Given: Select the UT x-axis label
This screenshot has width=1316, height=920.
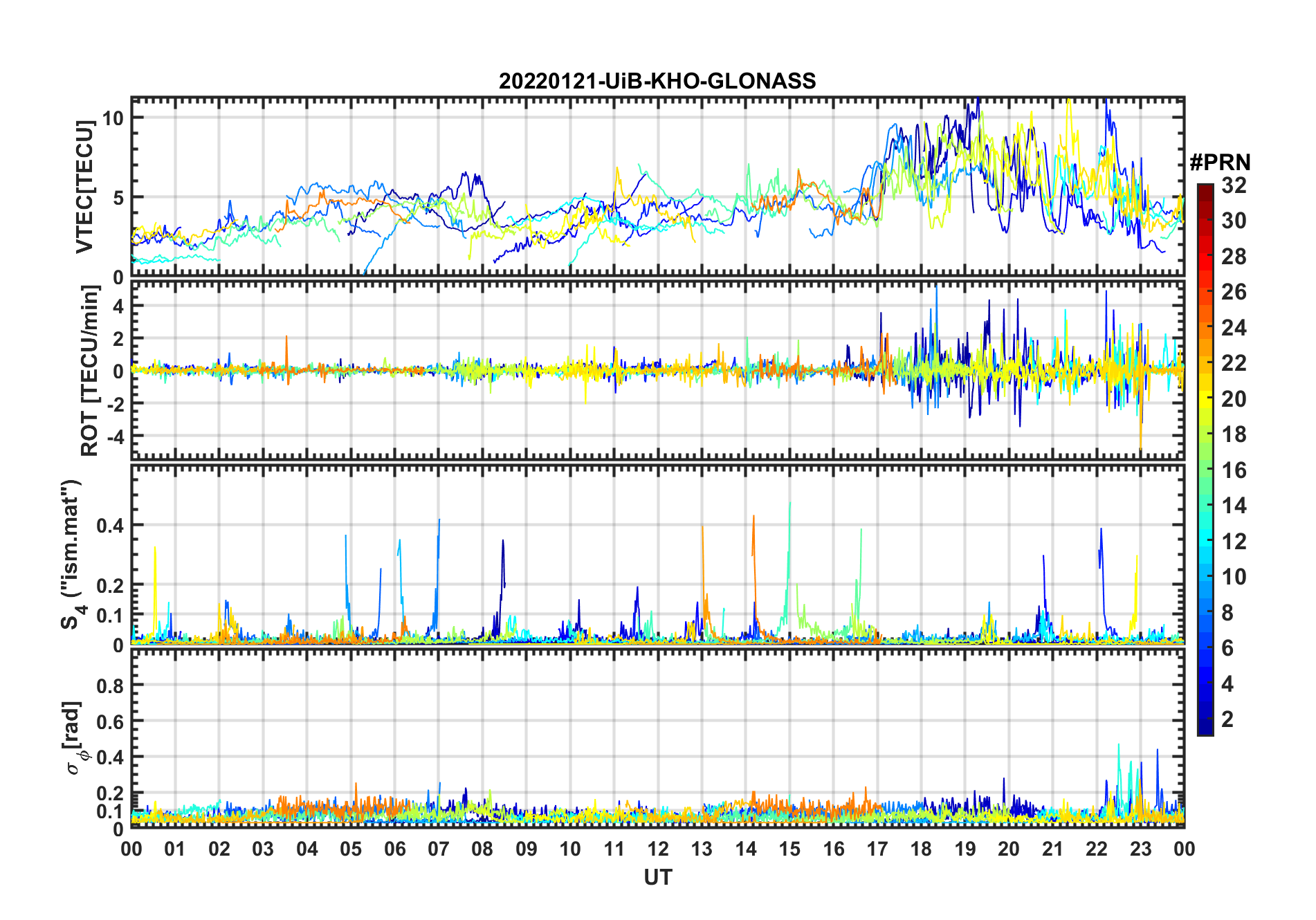Looking at the screenshot, I should pyautogui.click(x=658, y=878).
